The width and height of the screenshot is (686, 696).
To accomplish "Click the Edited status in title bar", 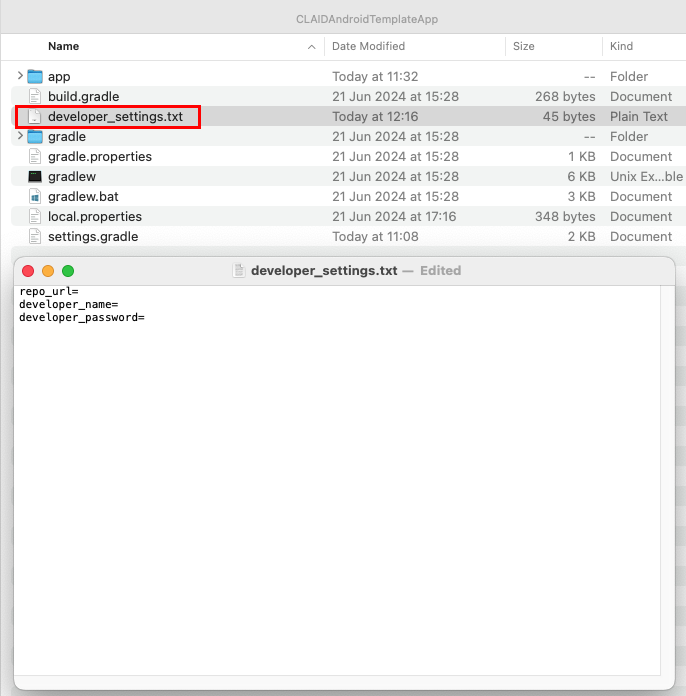I will (x=440, y=270).
